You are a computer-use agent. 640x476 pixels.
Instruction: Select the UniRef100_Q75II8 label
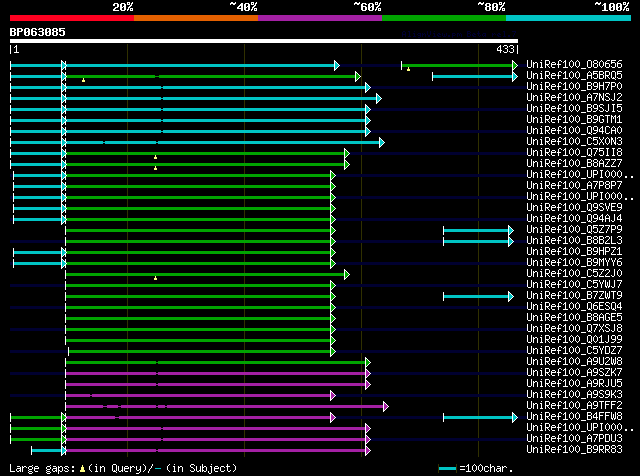(574, 152)
